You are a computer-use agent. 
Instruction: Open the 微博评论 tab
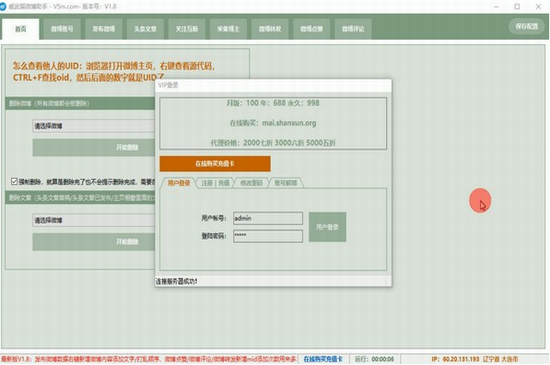[x=353, y=29]
